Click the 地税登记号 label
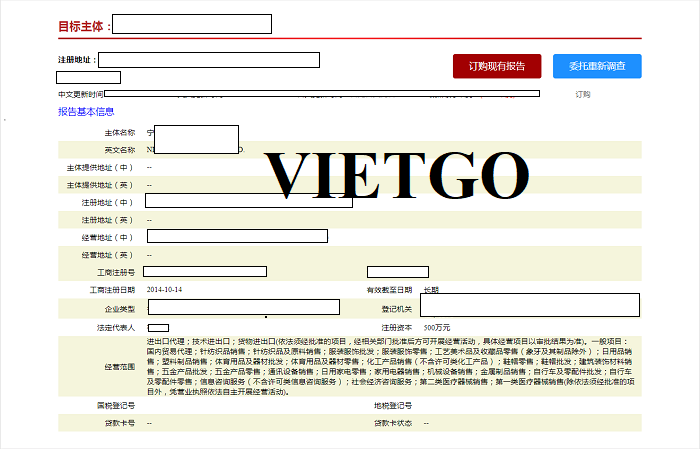700x449 pixels. [393, 406]
